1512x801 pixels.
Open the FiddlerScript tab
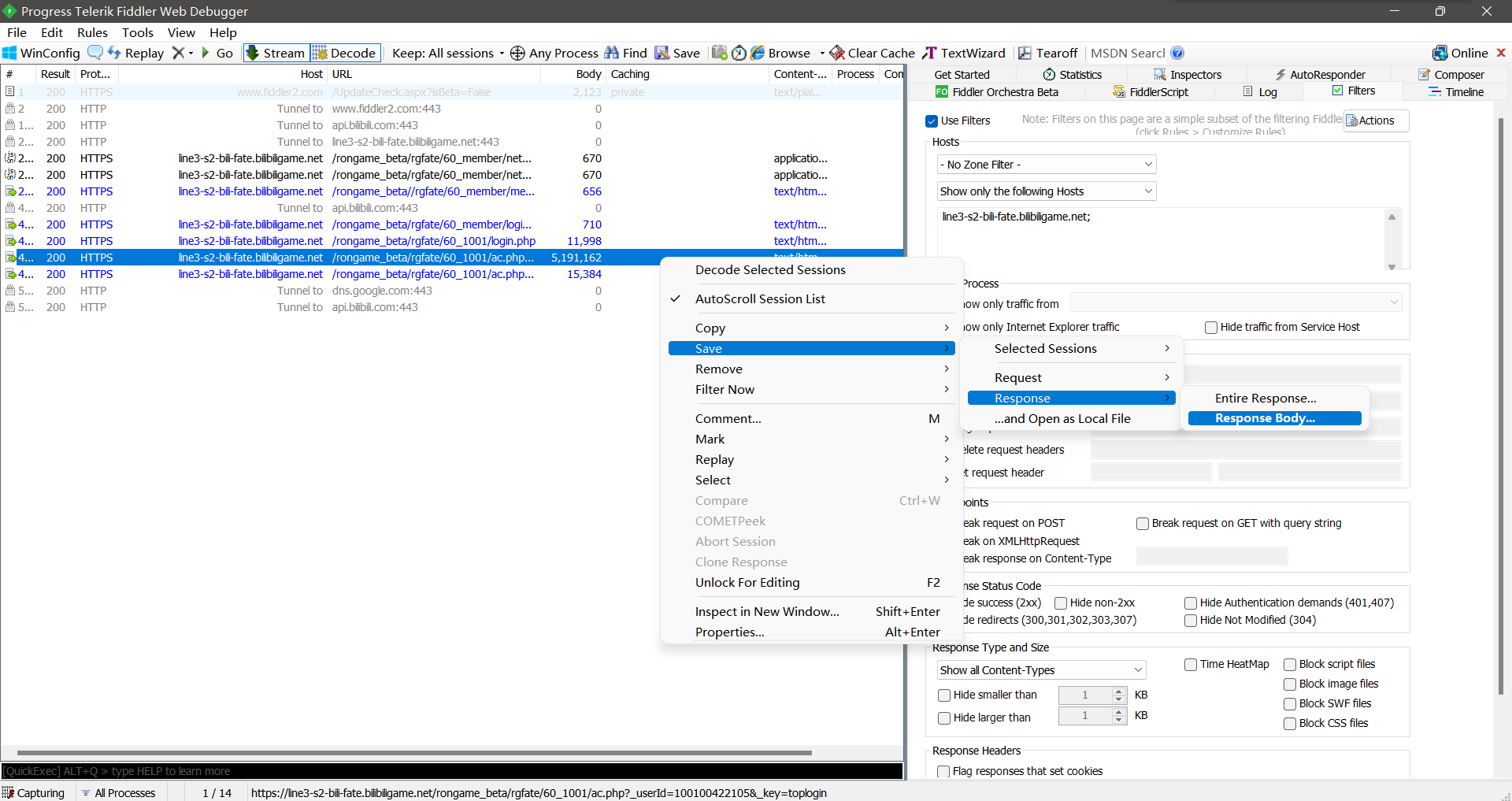coord(1150,92)
